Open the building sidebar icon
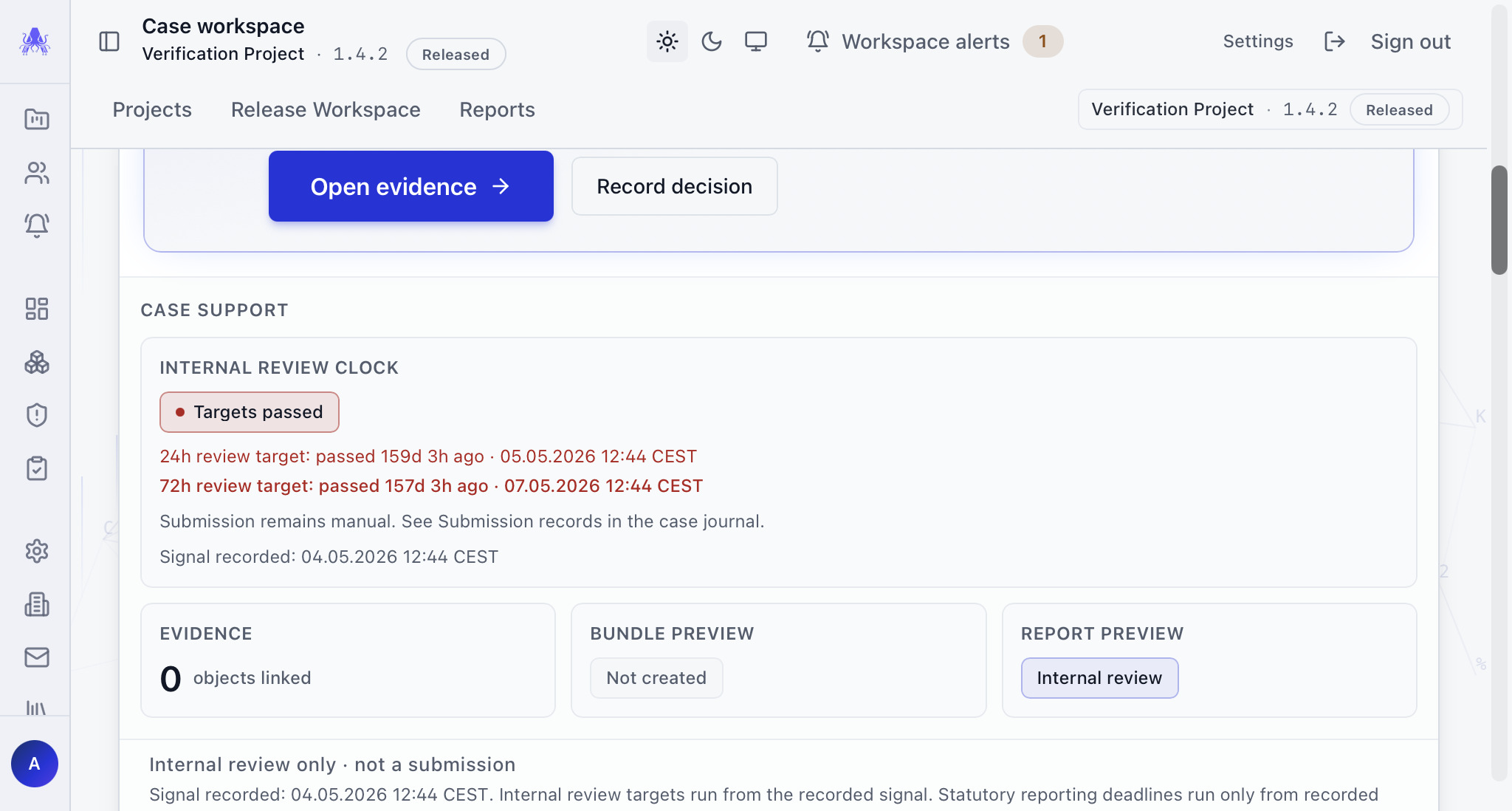Image resolution: width=1512 pixels, height=811 pixels. [36, 604]
